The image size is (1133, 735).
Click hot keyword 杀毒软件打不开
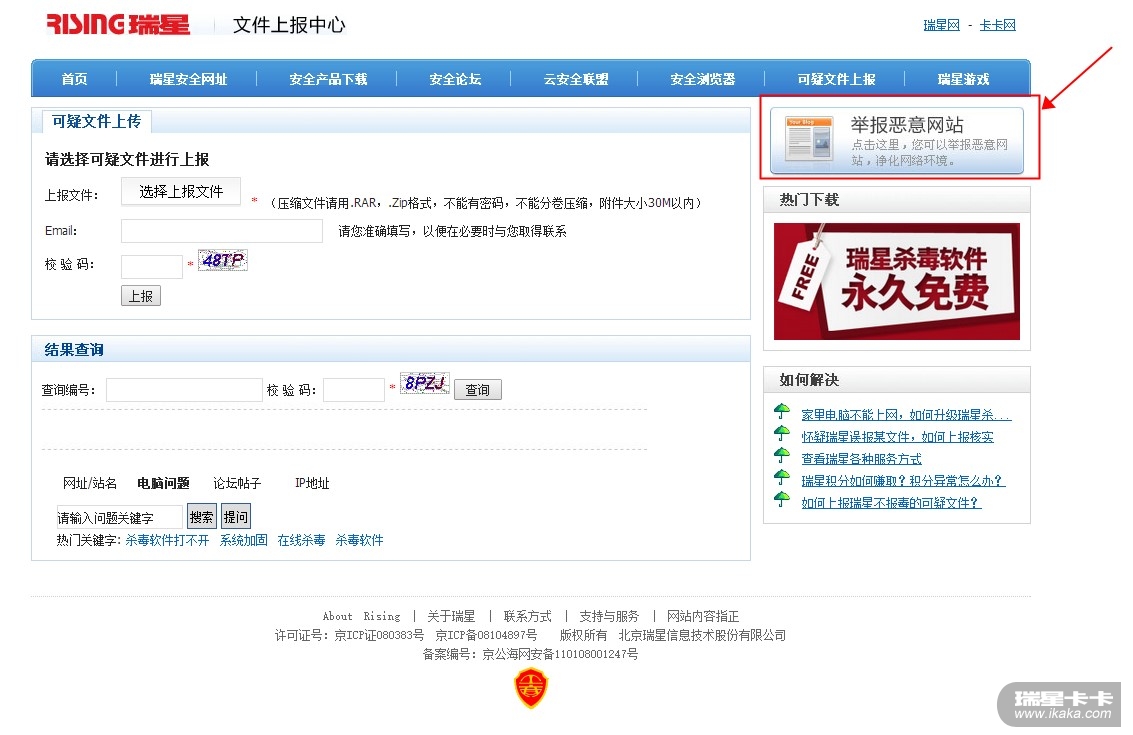point(167,540)
